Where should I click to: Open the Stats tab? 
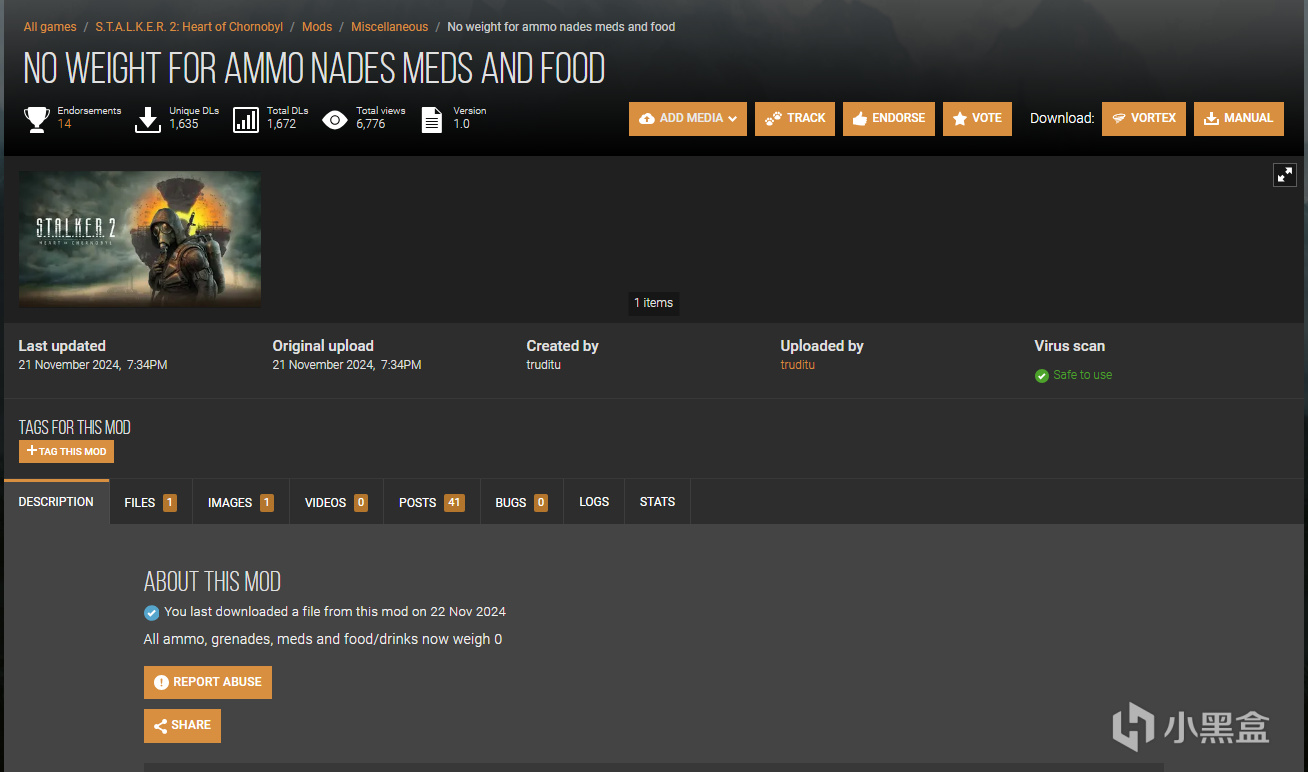tap(657, 502)
